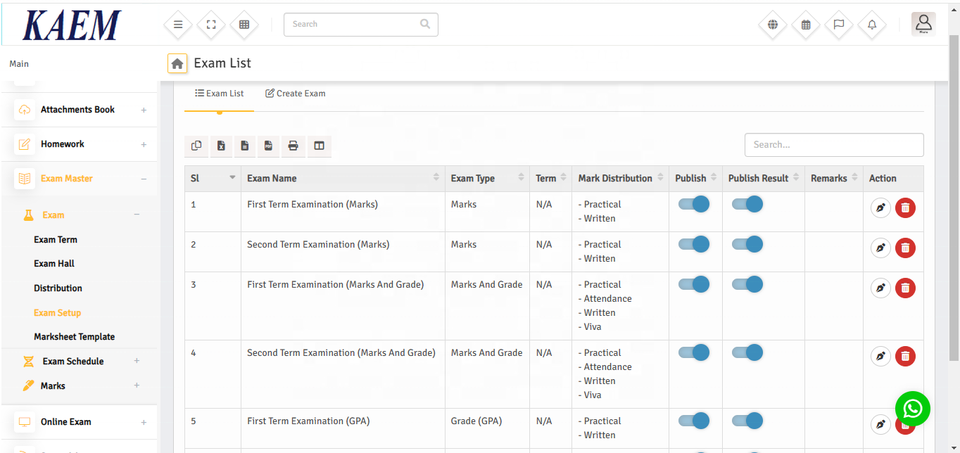Toggle Publish Result for Second Term Examination (Marks)
Image resolution: width=960 pixels, height=453 pixels.
[x=747, y=244]
